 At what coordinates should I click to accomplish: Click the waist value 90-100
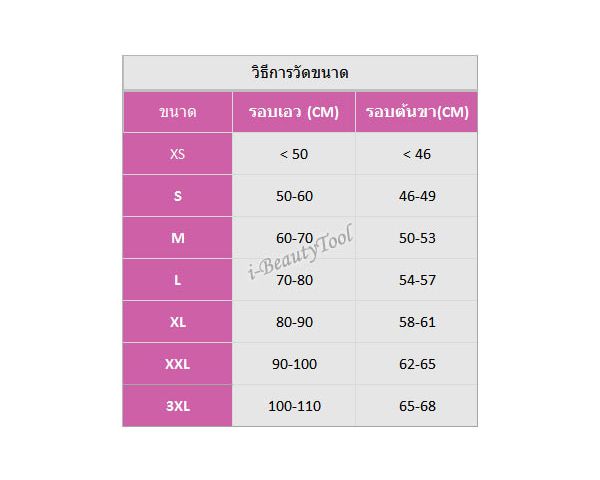[x=294, y=364]
